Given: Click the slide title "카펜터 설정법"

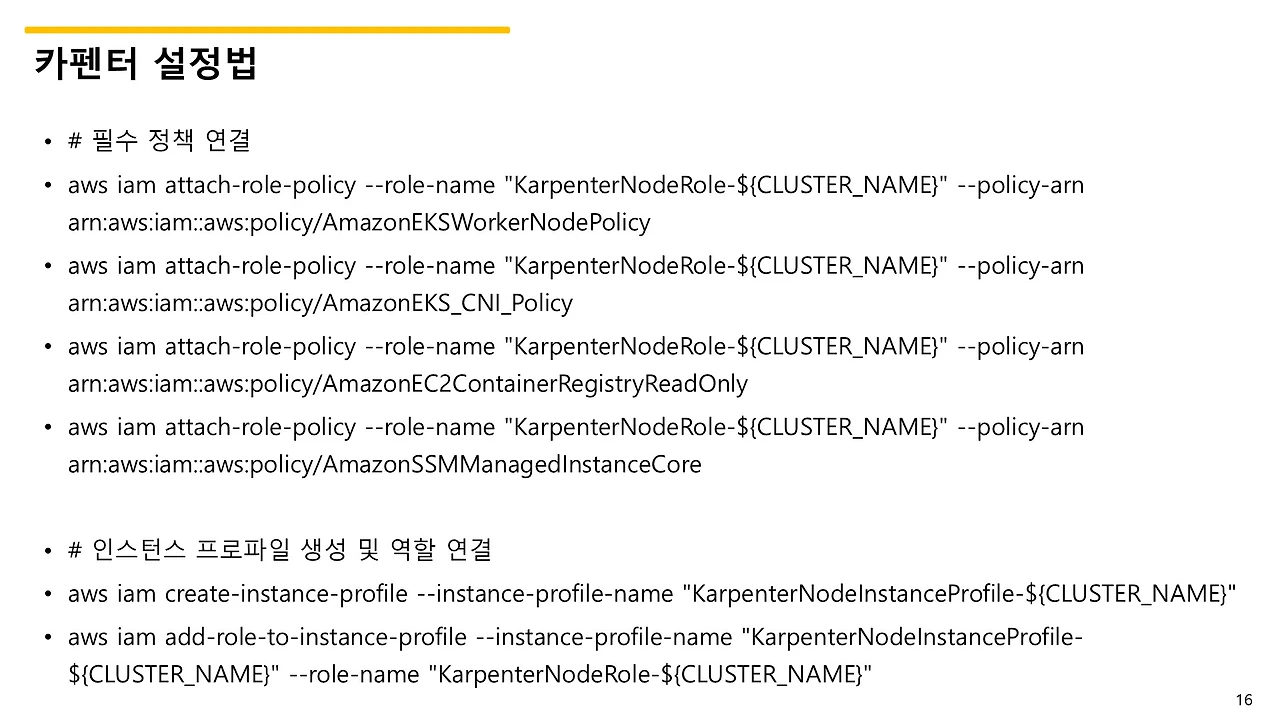Looking at the screenshot, I should coord(146,63).
